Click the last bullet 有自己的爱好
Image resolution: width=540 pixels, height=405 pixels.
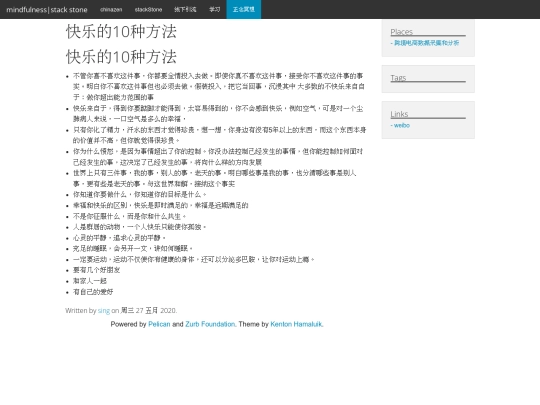93,292
